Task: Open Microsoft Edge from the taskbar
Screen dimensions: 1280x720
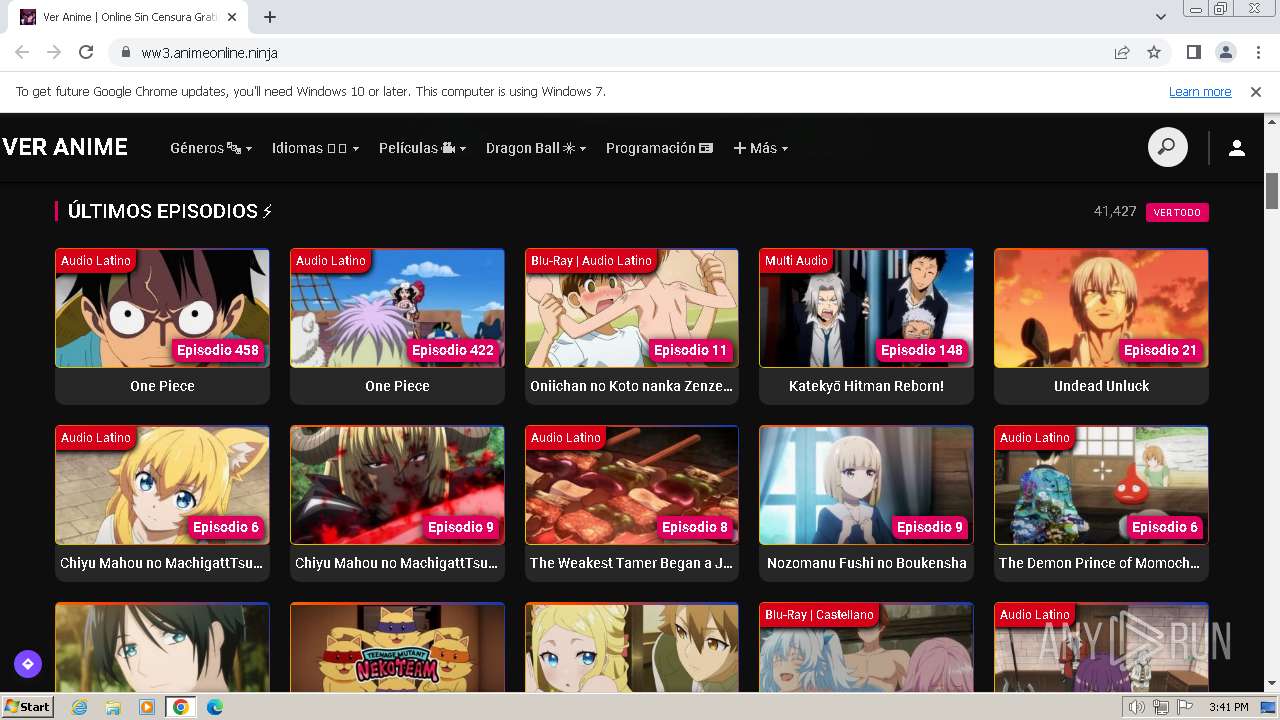Action: [215, 707]
